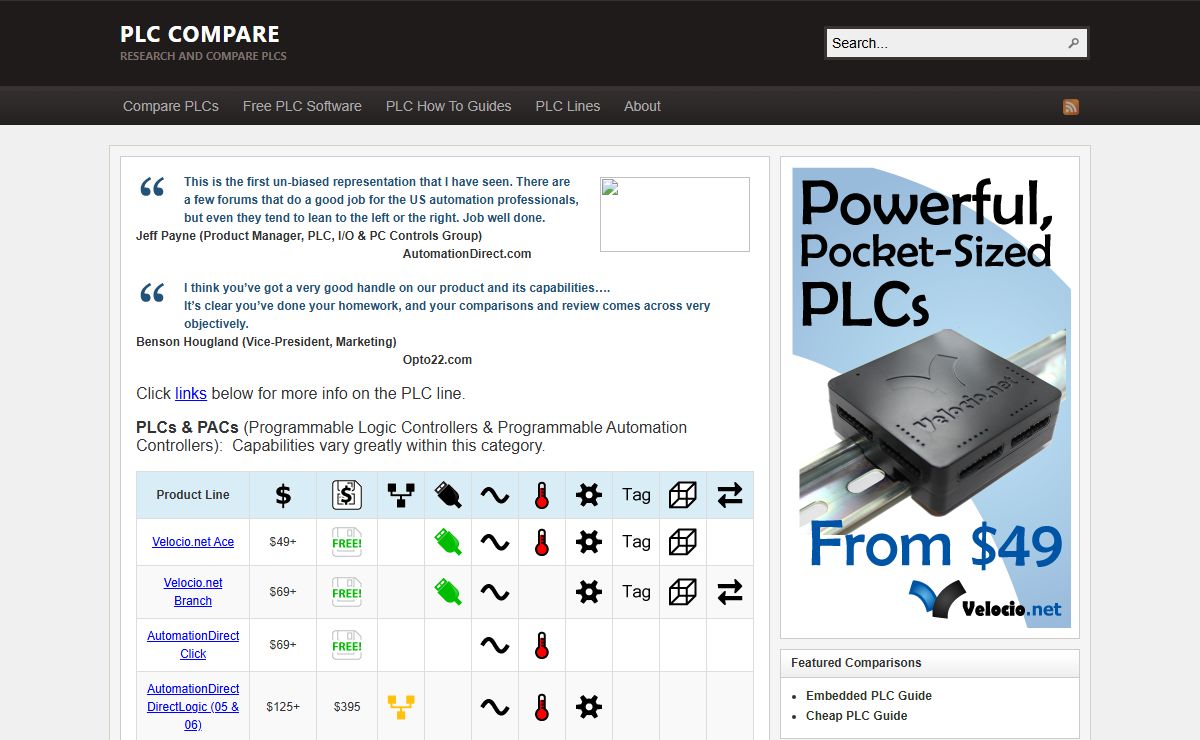Click the RSS feed icon

point(1070,107)
